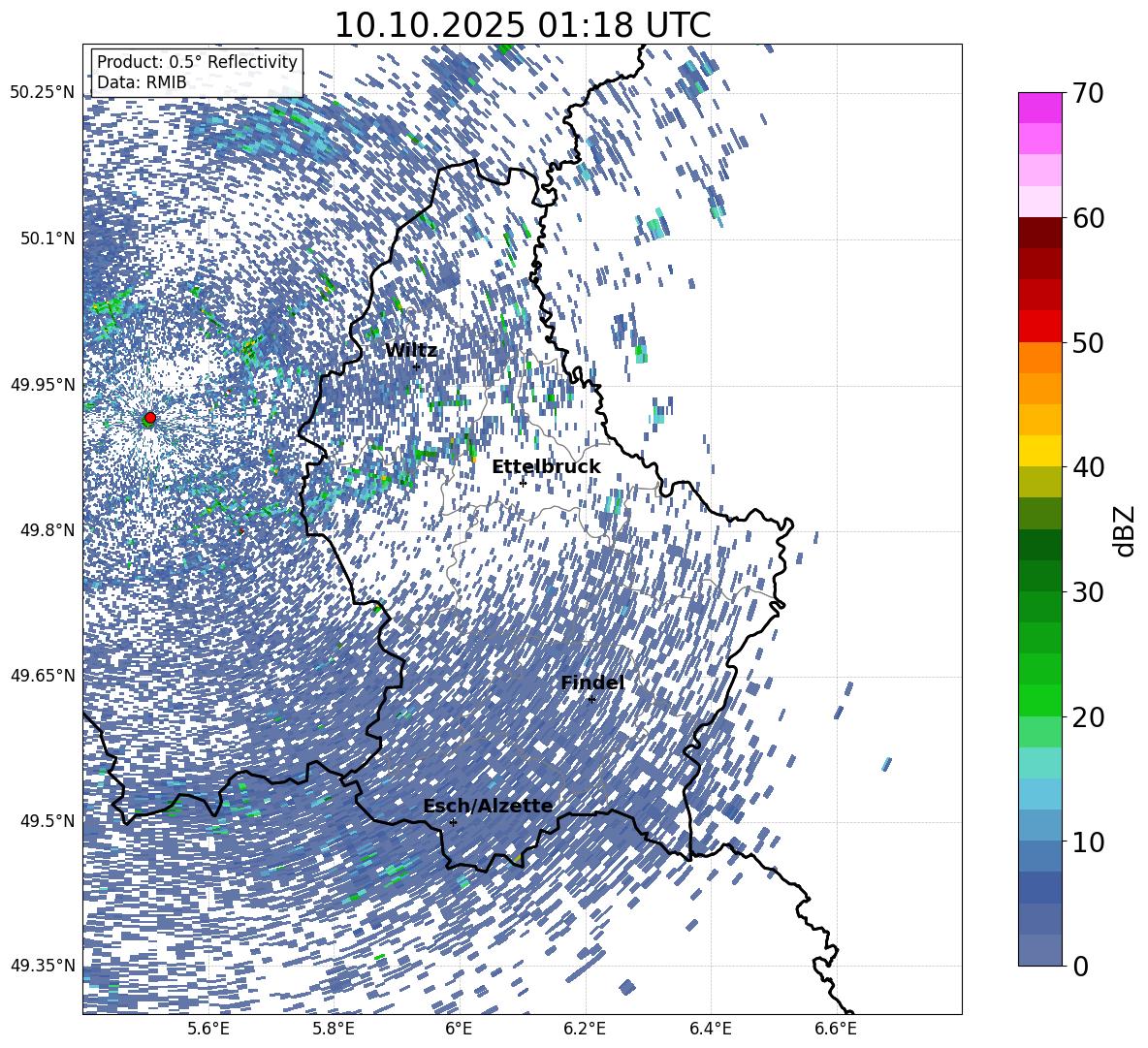Click the 30 colorbar tick label
Screen dimensions: 1148x1048
click(x=1089, y=592)
